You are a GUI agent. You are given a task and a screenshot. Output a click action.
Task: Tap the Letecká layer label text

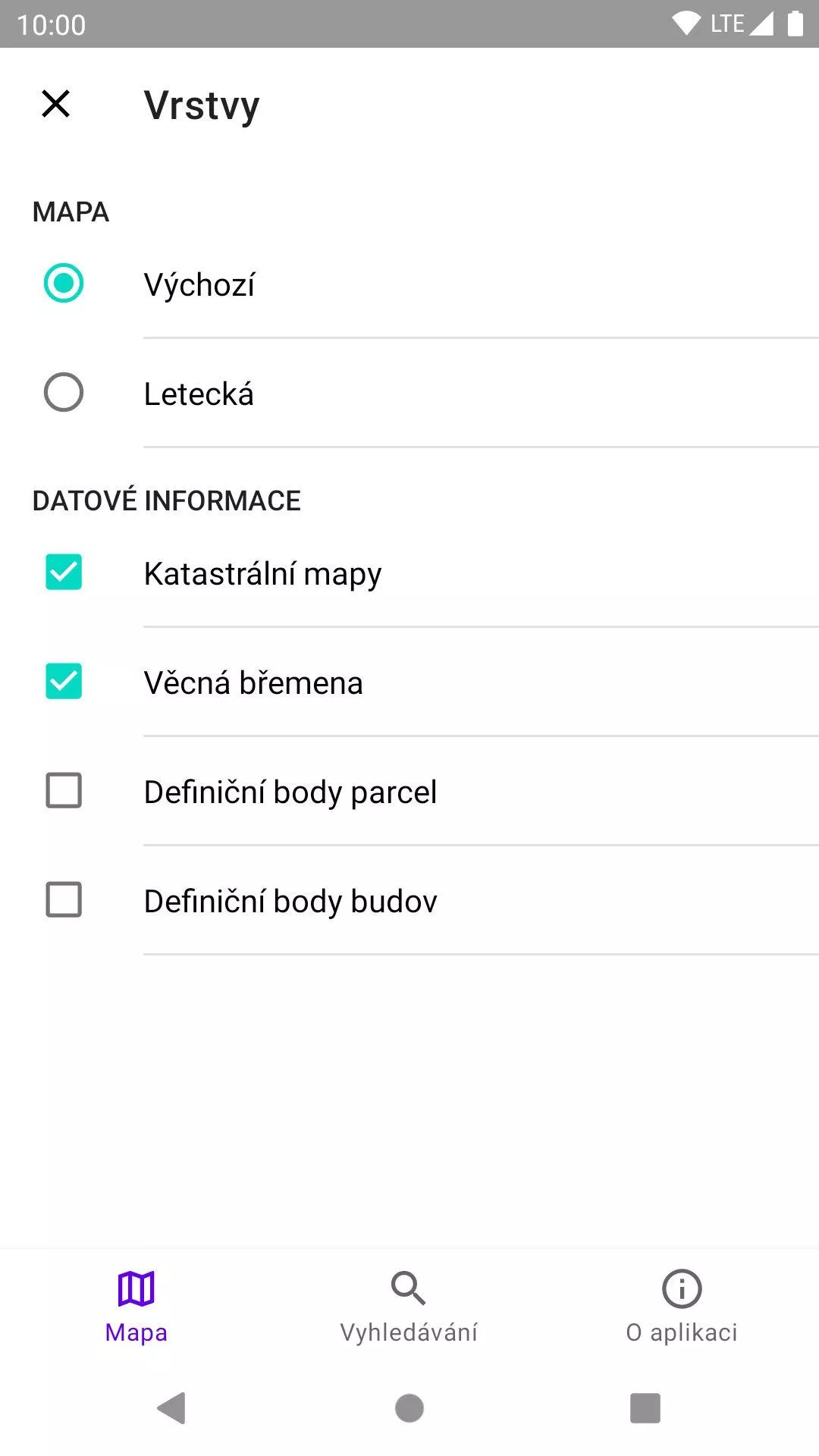tap(199, 394)
